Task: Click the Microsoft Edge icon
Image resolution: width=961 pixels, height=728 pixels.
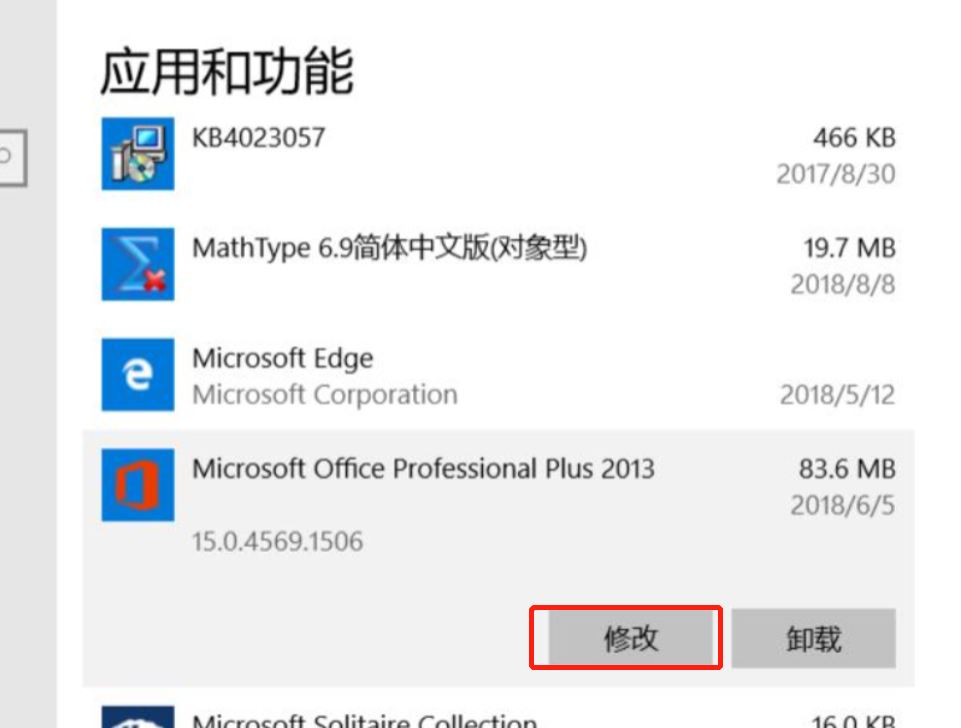Action: [x=137, y=375]
